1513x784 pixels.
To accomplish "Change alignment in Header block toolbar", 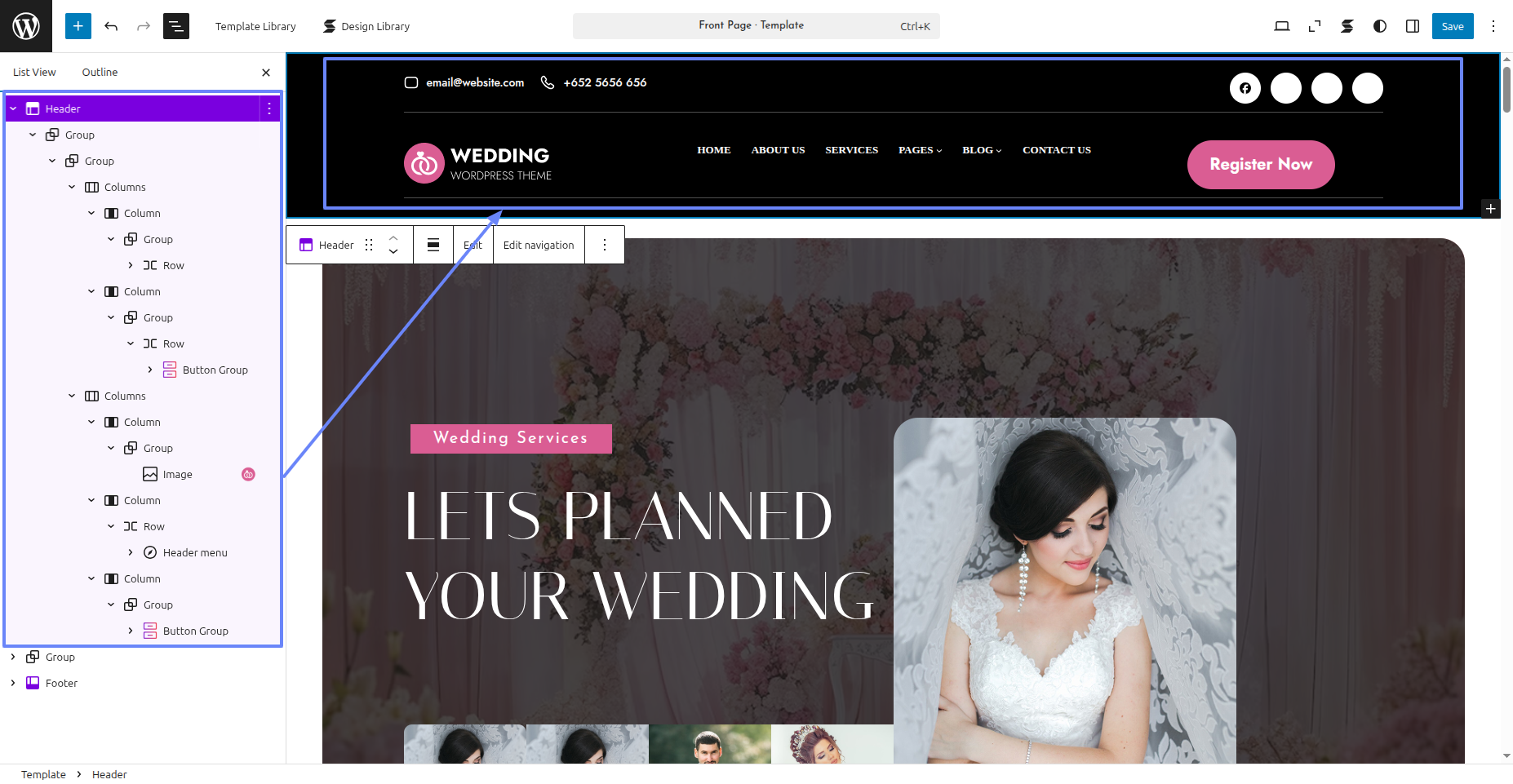I will tap(433, 245).
